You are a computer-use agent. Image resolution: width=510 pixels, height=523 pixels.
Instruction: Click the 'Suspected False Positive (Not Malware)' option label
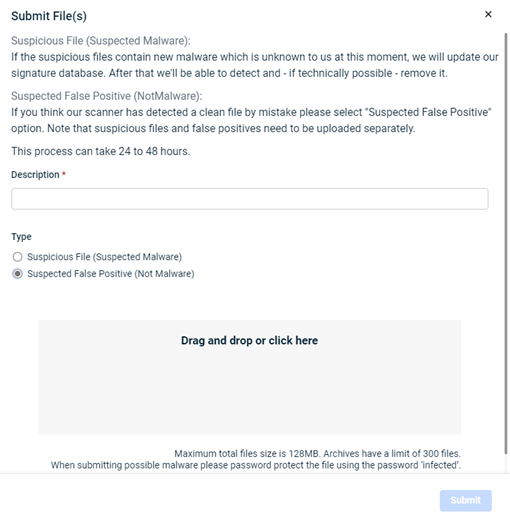(x=111, y=274)
